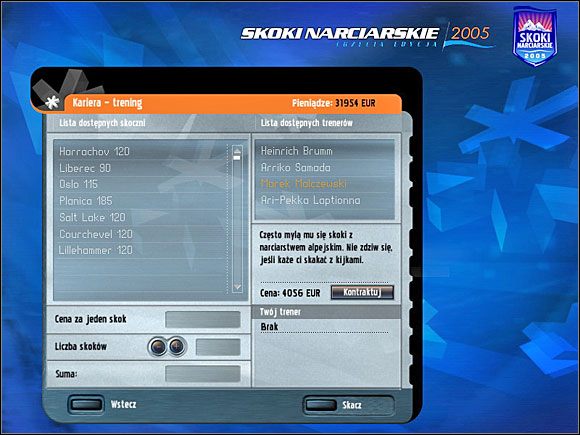Select Harrachov 120 from the hills list
Image resolution: width=580 pixels, height=435 pixels.
point(141,151)
